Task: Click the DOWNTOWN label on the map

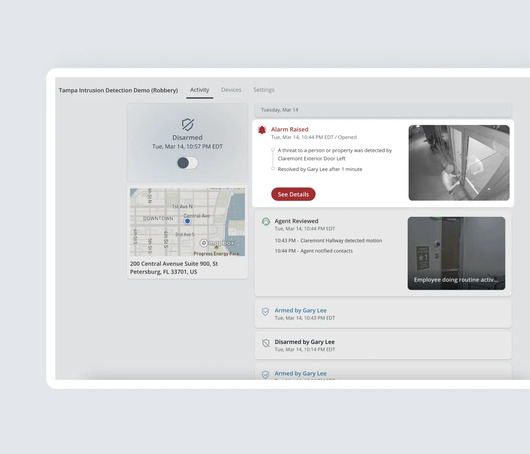Action: [x=158, y=218]
